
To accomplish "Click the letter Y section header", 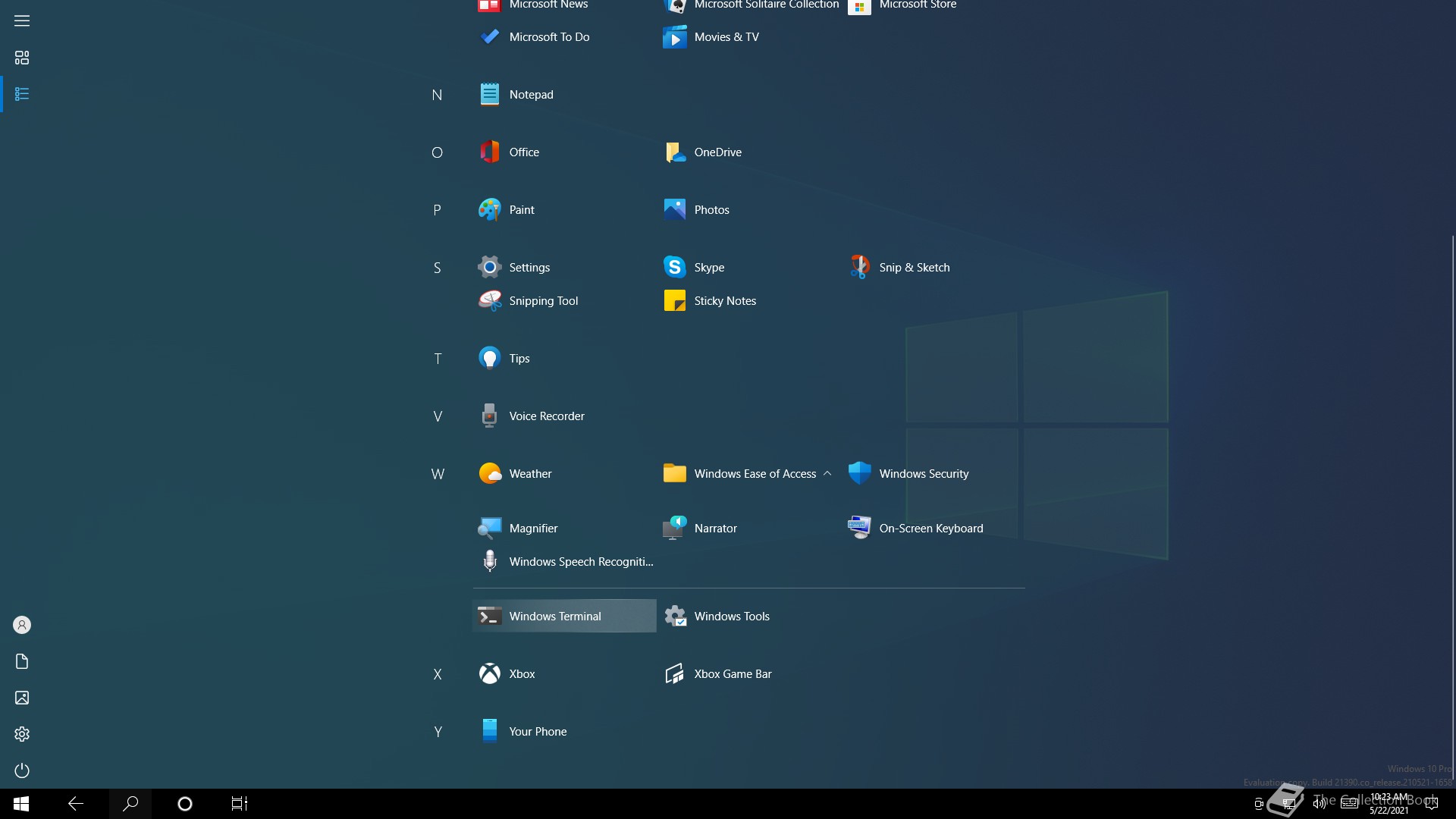I will click(438, 732).
